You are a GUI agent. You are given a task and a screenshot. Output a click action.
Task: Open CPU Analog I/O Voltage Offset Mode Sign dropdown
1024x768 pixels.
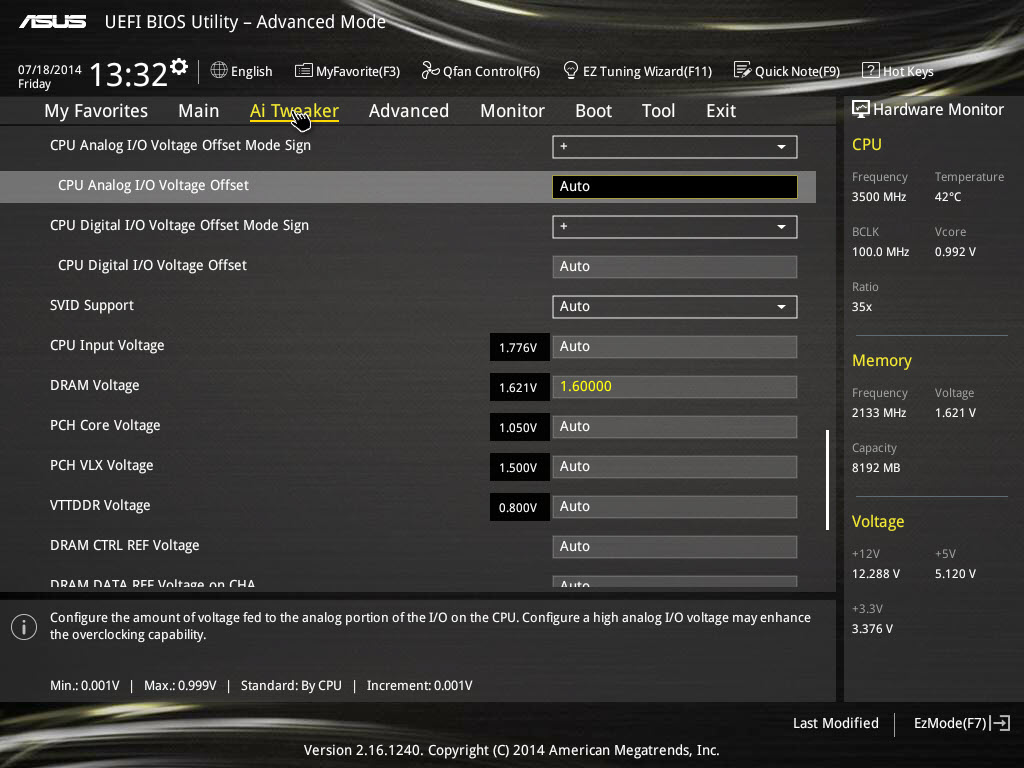tap(675, 147)
